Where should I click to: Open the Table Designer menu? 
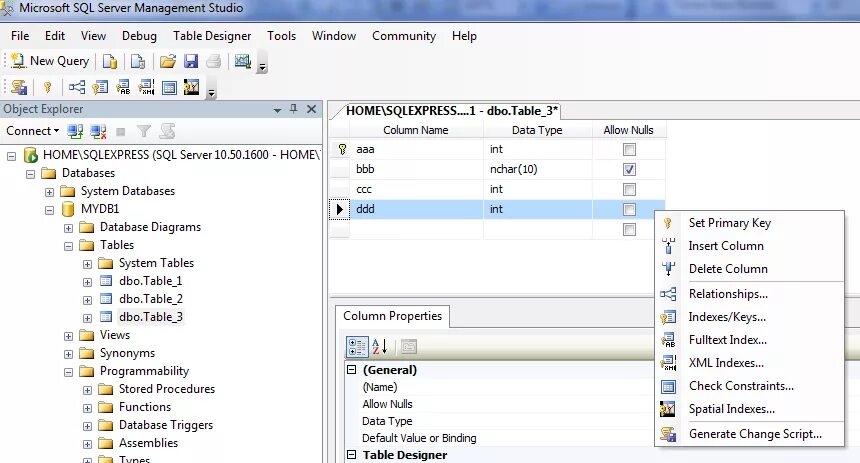(x=212, y=36)
